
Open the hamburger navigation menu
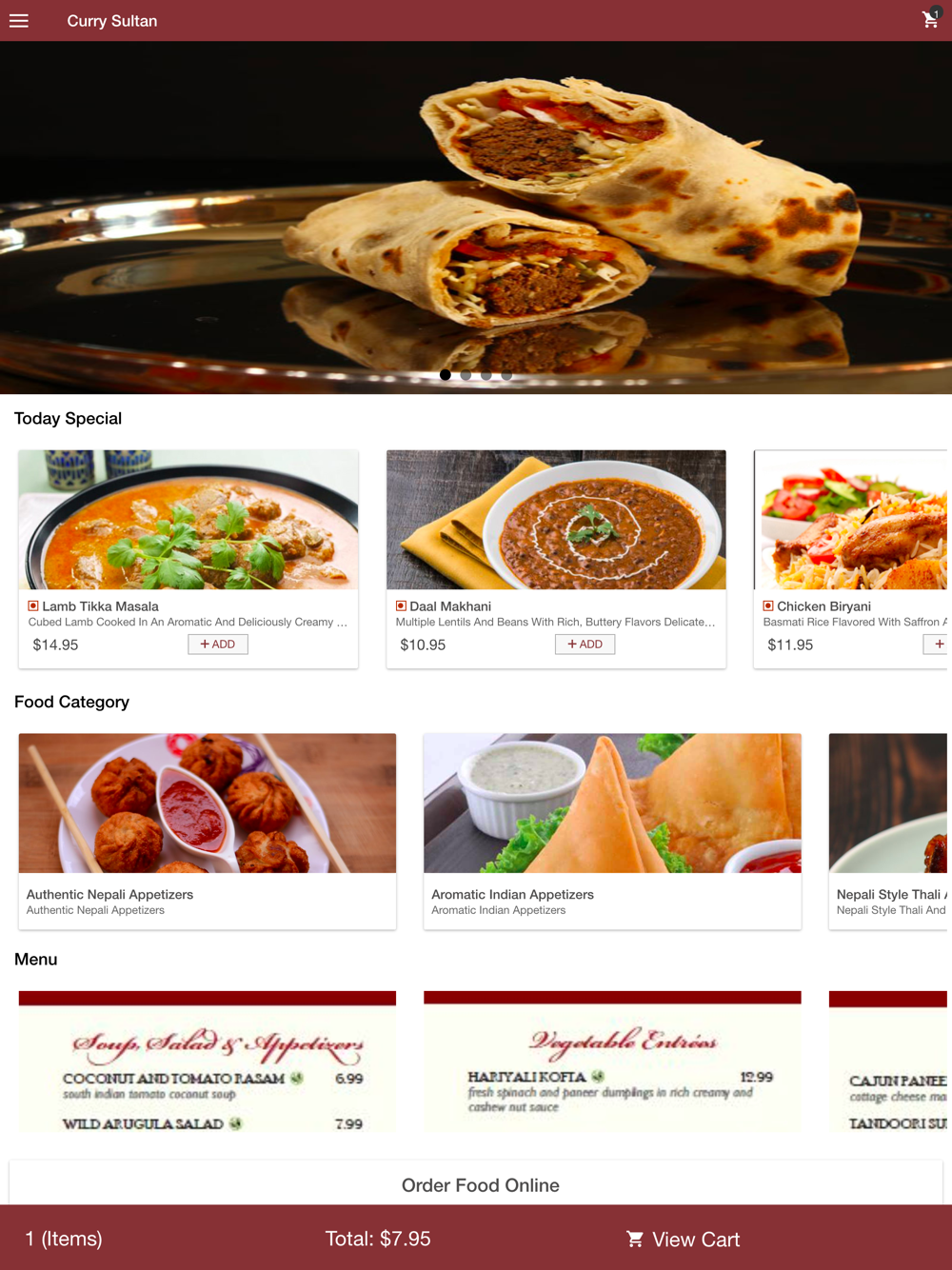[19, 20]
